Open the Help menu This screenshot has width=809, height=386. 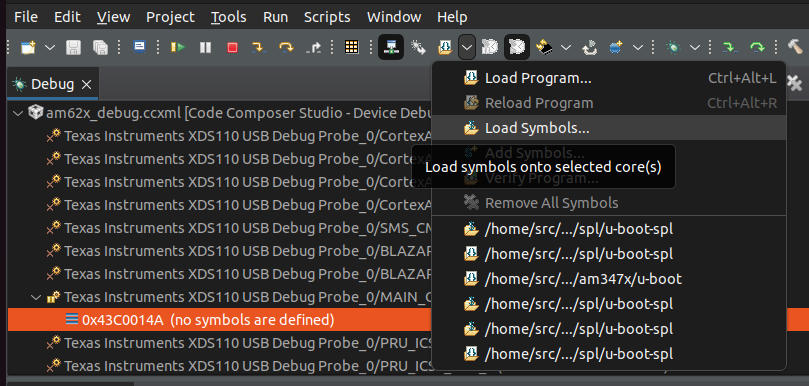pyautogui.click(x=452, y=17)
